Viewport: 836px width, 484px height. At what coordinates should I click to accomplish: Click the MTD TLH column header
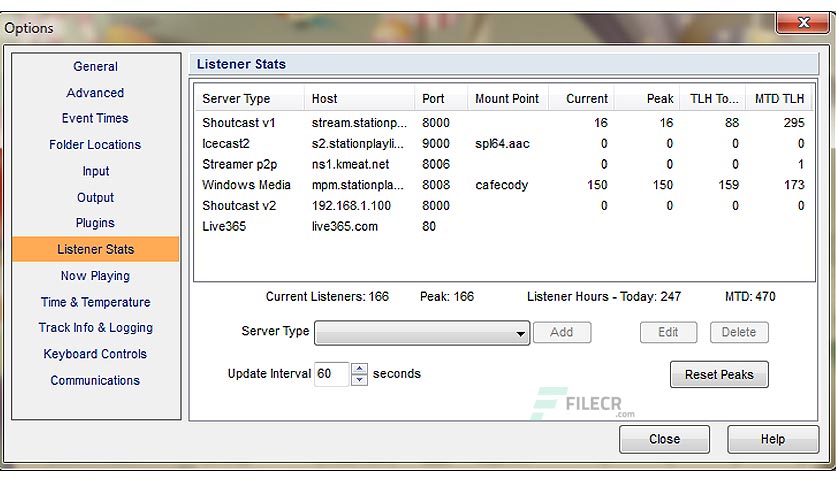pos(779,99)
